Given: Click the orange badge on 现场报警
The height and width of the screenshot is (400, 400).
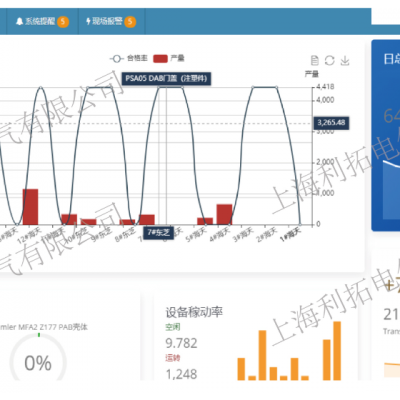Looking at the screenshot, I should point(130,22).
